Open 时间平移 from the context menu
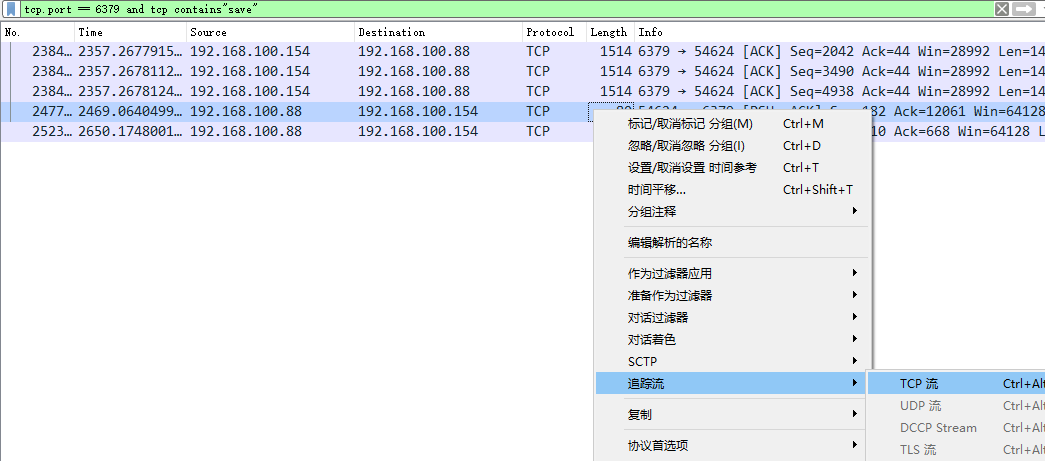1045x461 pixels. (657, 190)
